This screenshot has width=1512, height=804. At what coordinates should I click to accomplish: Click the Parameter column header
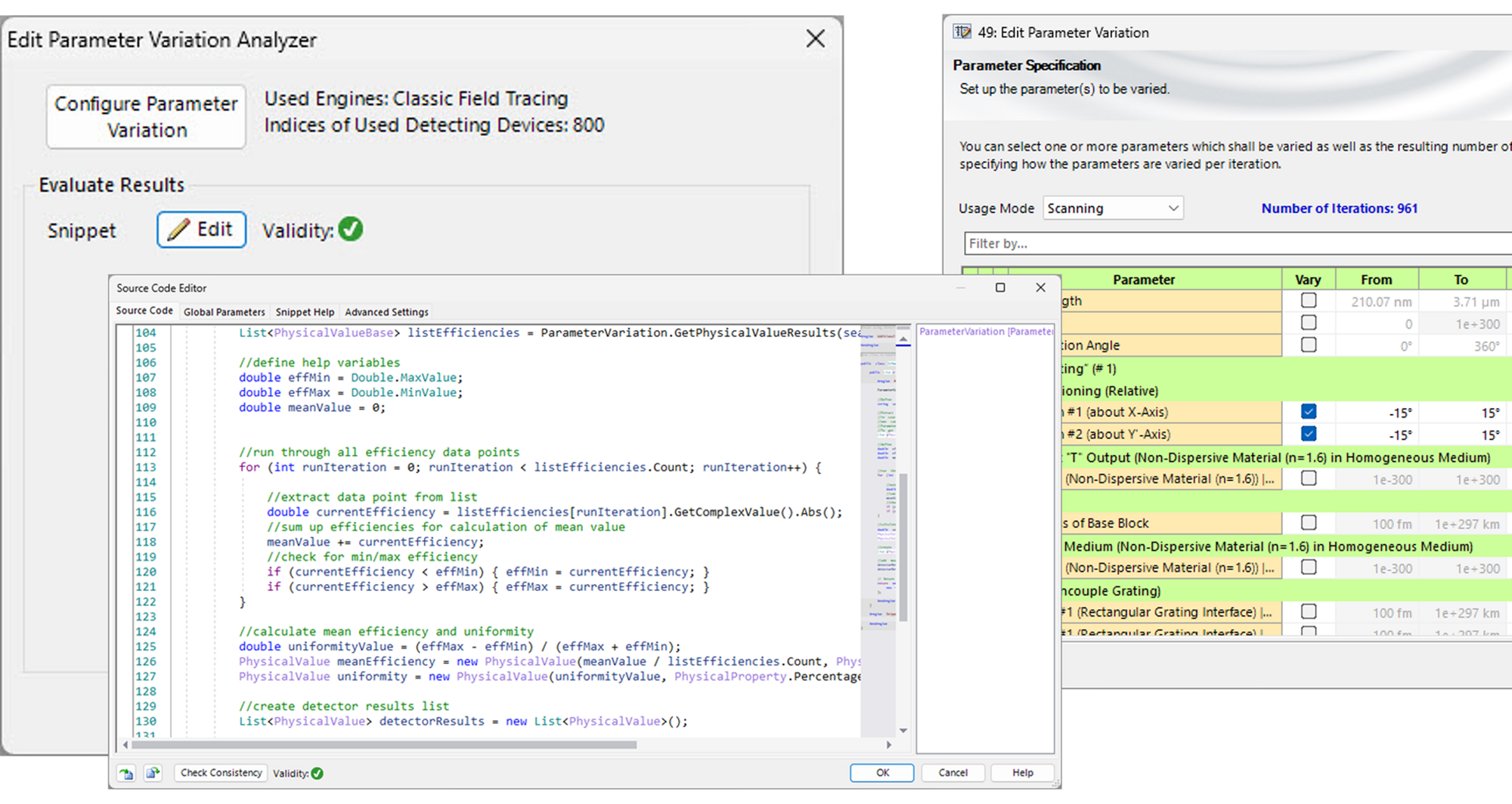pyautogui.click(x=1144, y=280)
